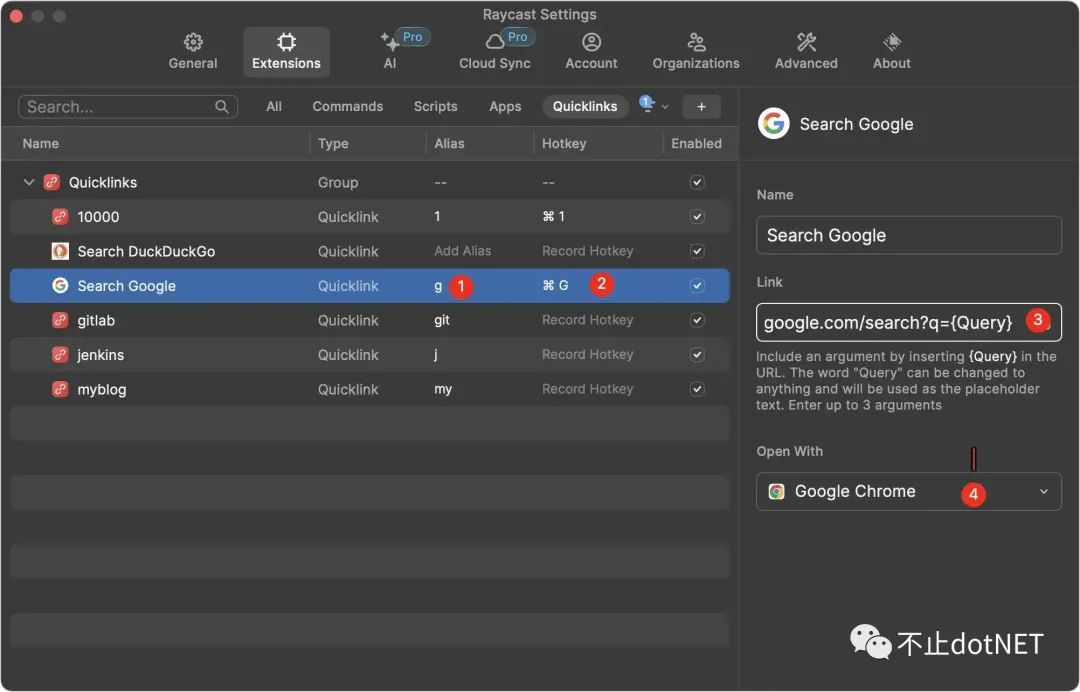Open the Cloud Sync settings tab

click(x=495, y=52)
